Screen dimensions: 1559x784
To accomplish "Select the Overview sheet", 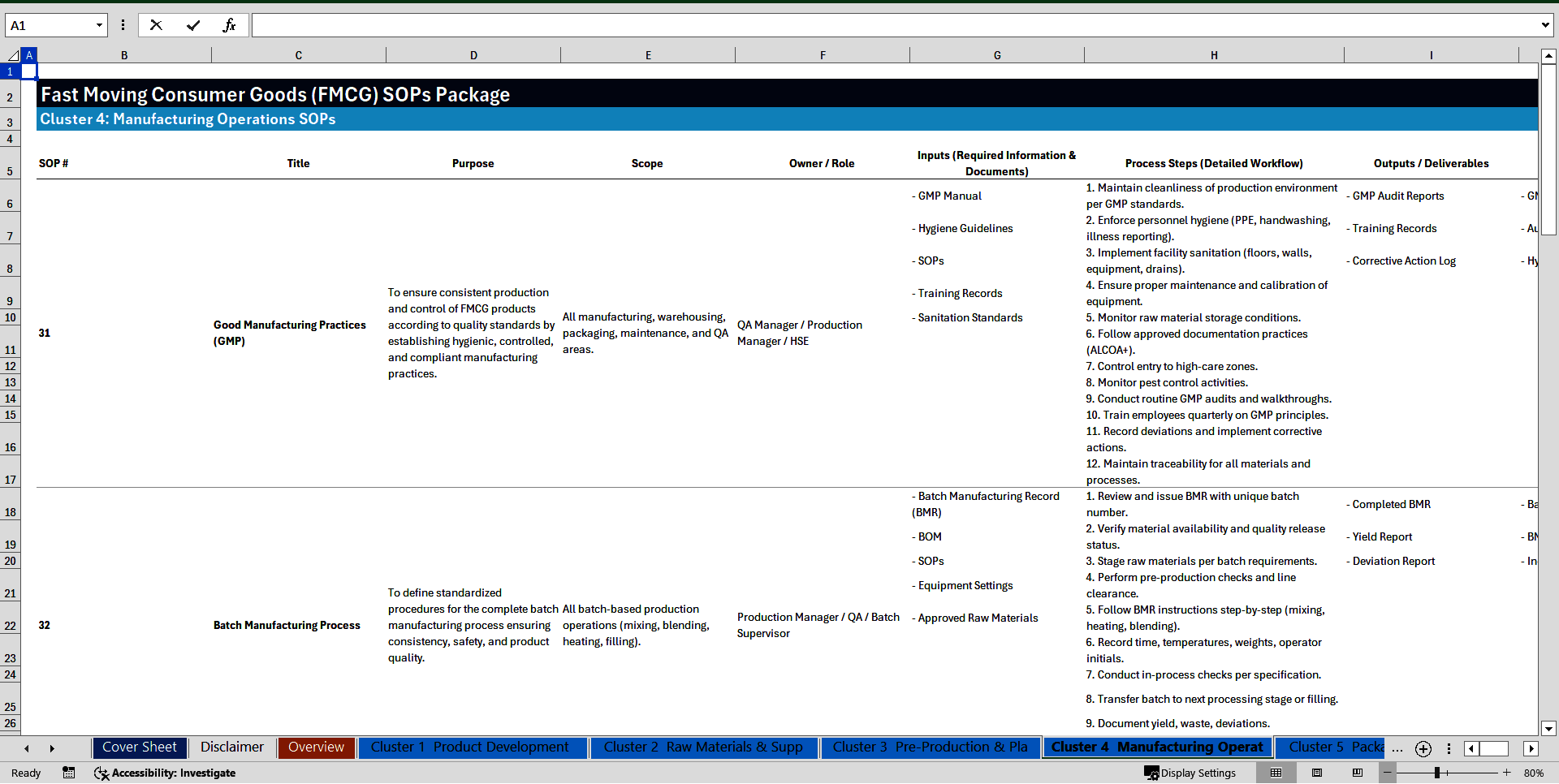I will (316, 747).
